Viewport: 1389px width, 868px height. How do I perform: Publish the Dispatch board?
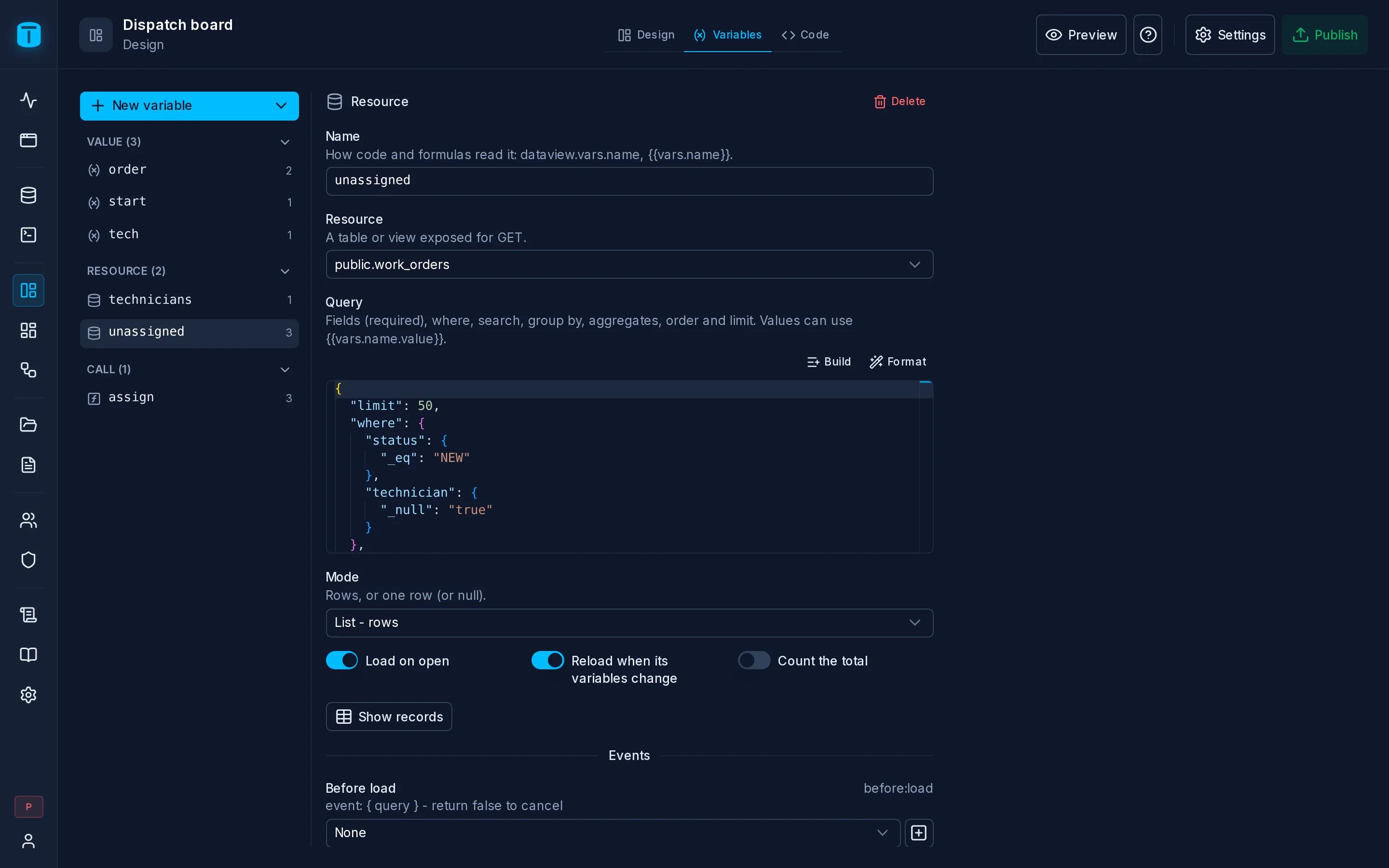coord(1324,35)
